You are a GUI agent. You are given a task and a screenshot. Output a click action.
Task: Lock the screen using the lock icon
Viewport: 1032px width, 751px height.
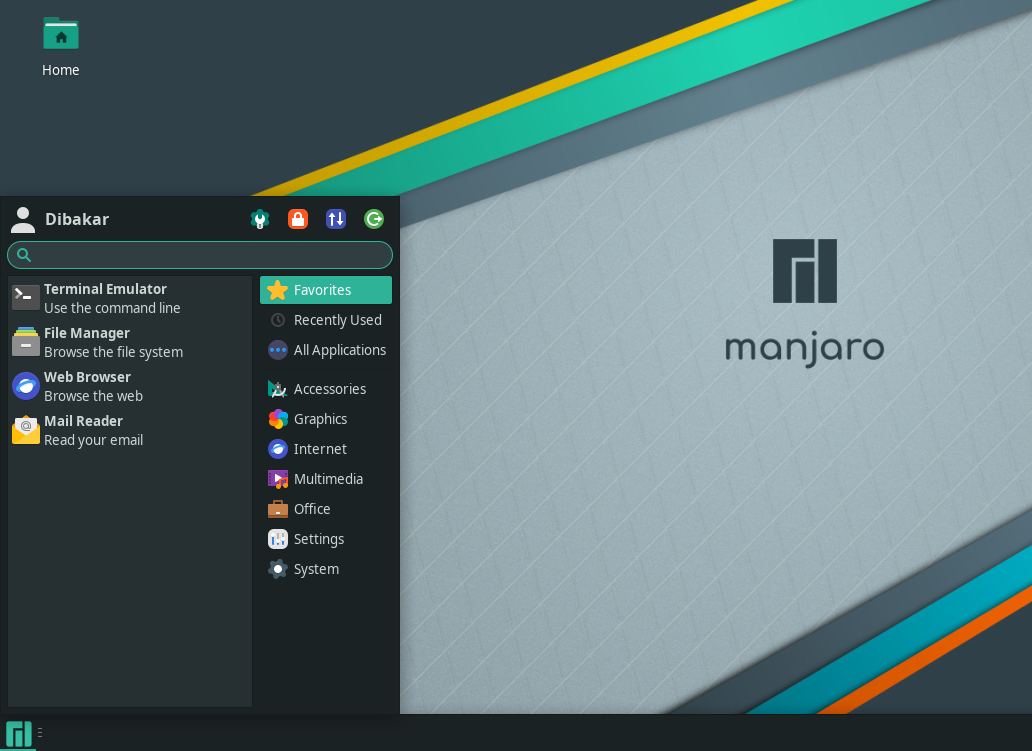298,219
